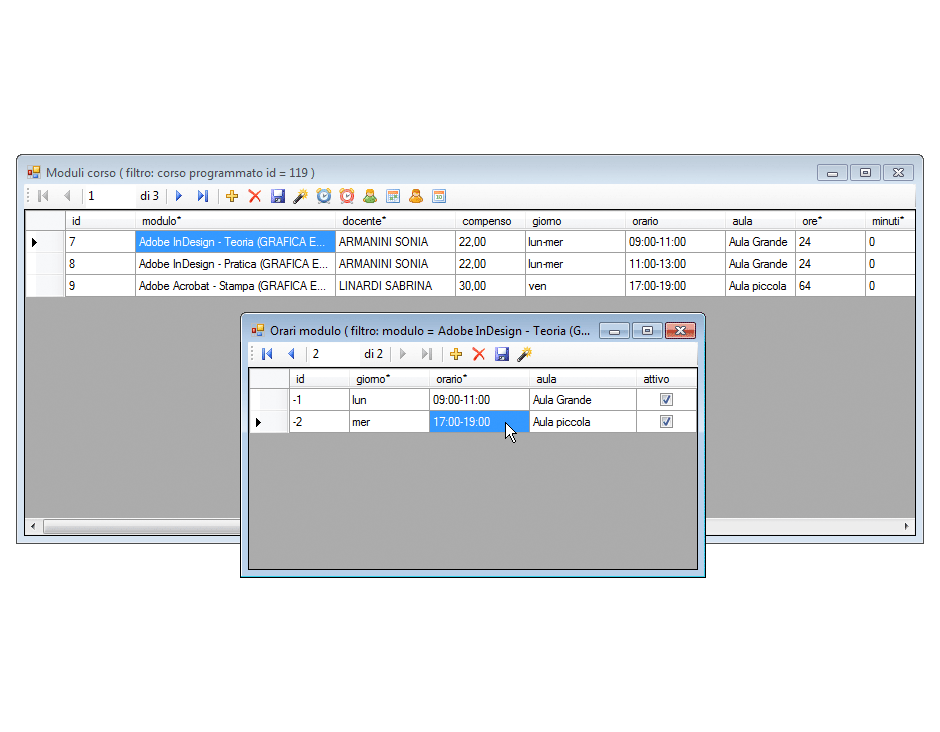Image resolution: width=940 pixels, height=732 pixels.
Task: Select the "Adobe InDesign - Teoria" module cell
Action: [235, 242]
